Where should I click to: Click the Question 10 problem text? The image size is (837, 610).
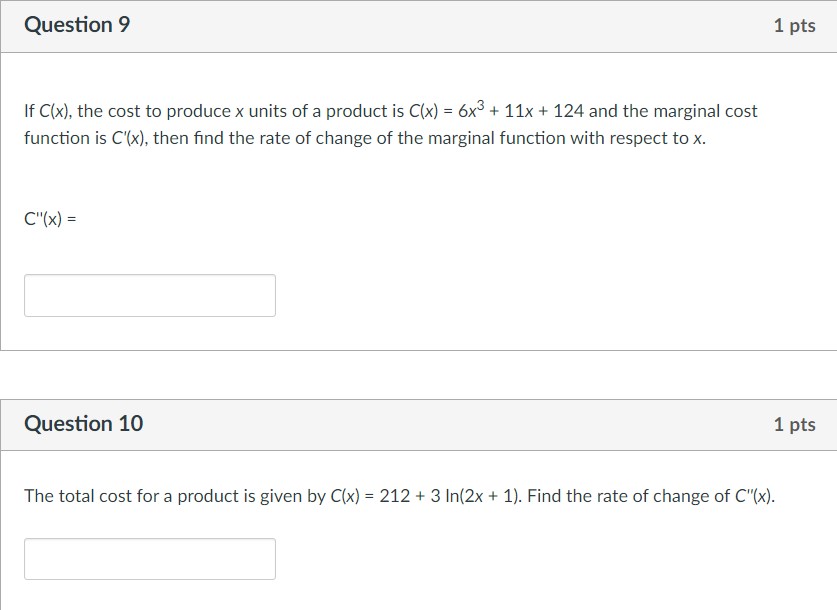click(x=400, y=495)
